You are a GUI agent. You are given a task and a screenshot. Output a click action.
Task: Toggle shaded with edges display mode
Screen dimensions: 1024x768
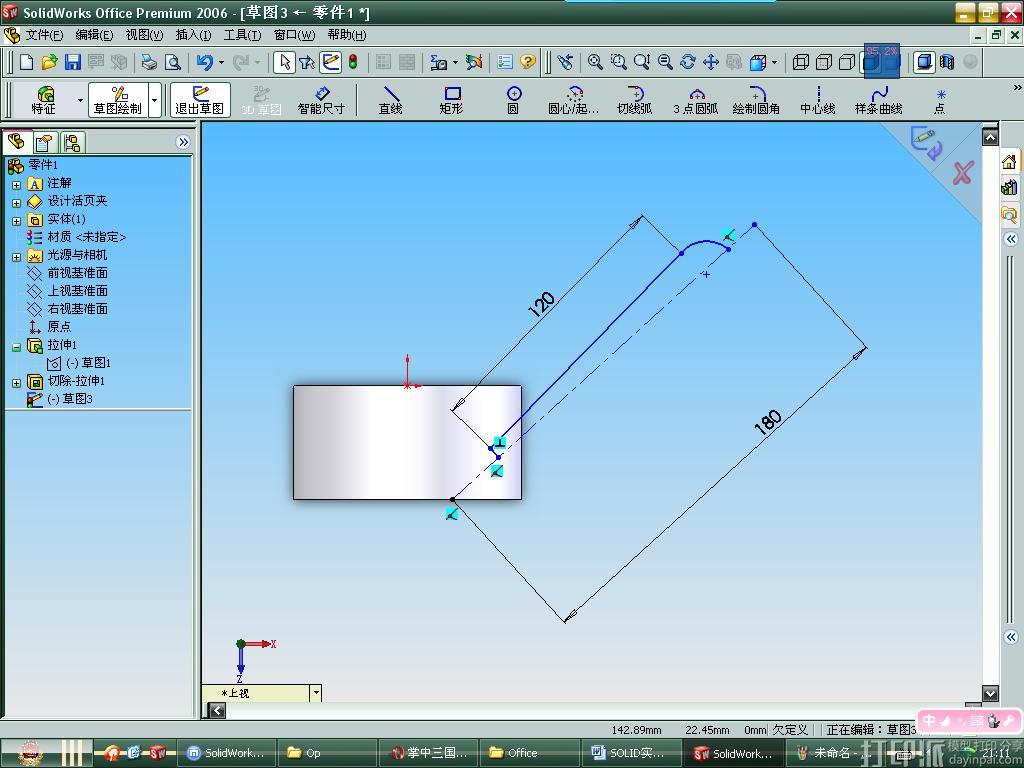pyautogui.click(x=872, y=62)
